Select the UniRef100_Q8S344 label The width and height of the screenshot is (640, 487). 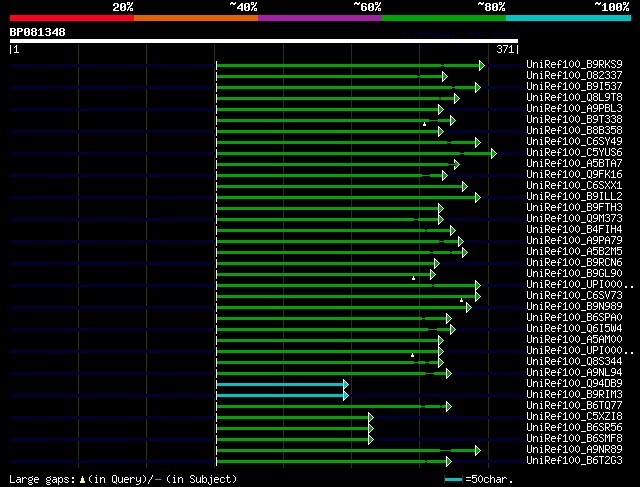coord(574,361)
